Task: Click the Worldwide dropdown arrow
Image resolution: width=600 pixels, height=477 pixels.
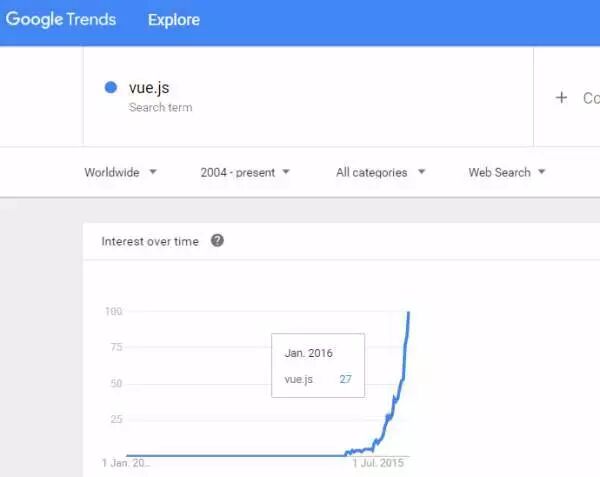Action: coord(153,172)
